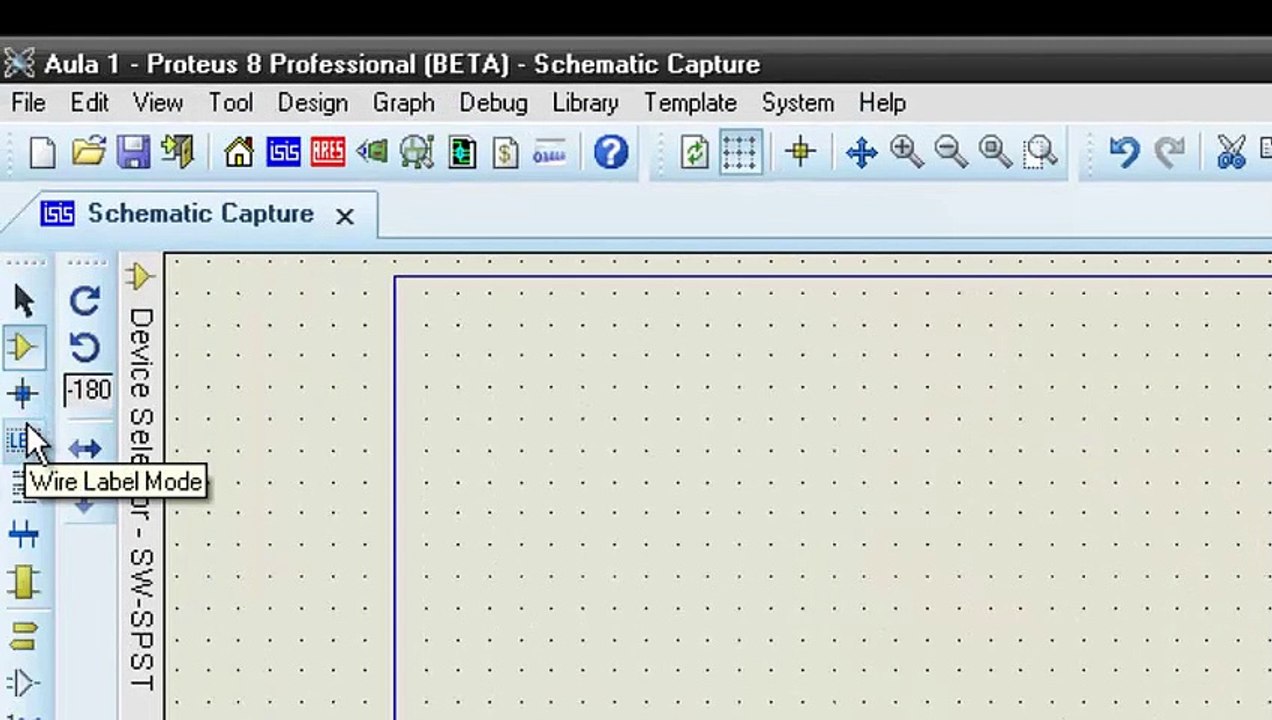
Task: Open the View menu
Action: click(x=158, y=103)
